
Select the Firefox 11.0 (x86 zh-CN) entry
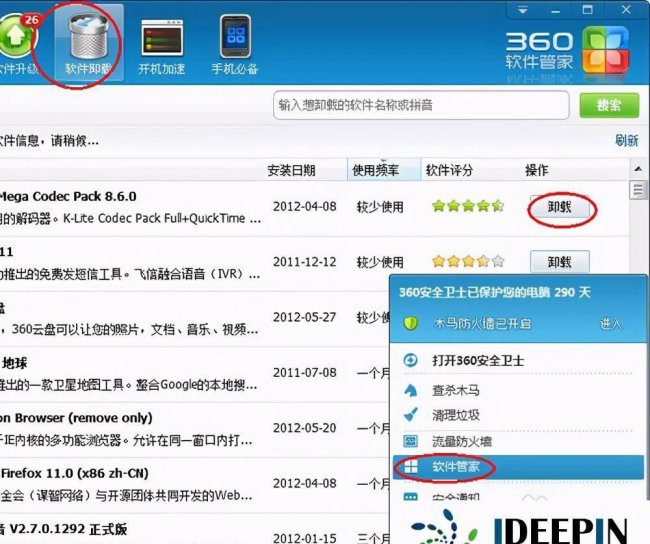[75, 473]
